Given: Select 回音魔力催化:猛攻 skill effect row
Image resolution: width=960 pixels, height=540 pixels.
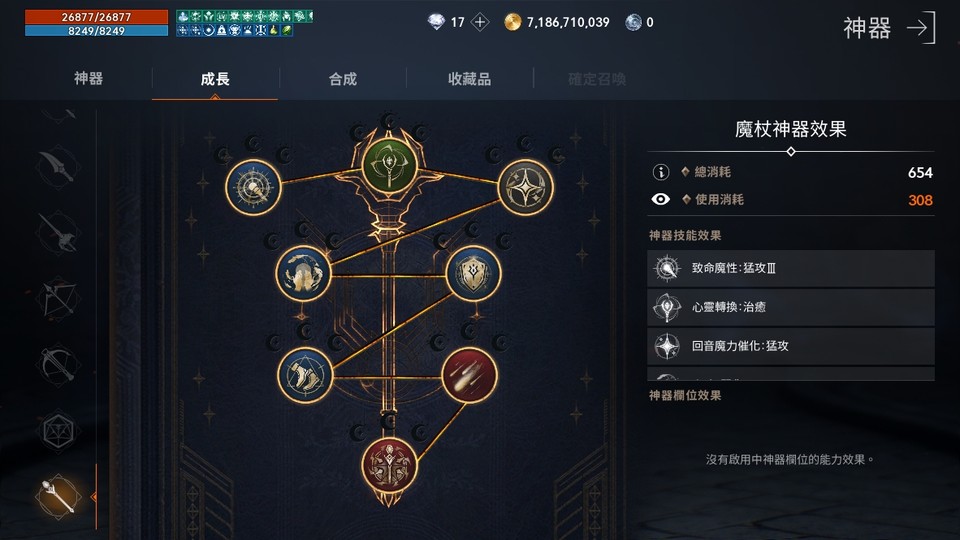Looking at the screenshot, I should pos(790,346).
